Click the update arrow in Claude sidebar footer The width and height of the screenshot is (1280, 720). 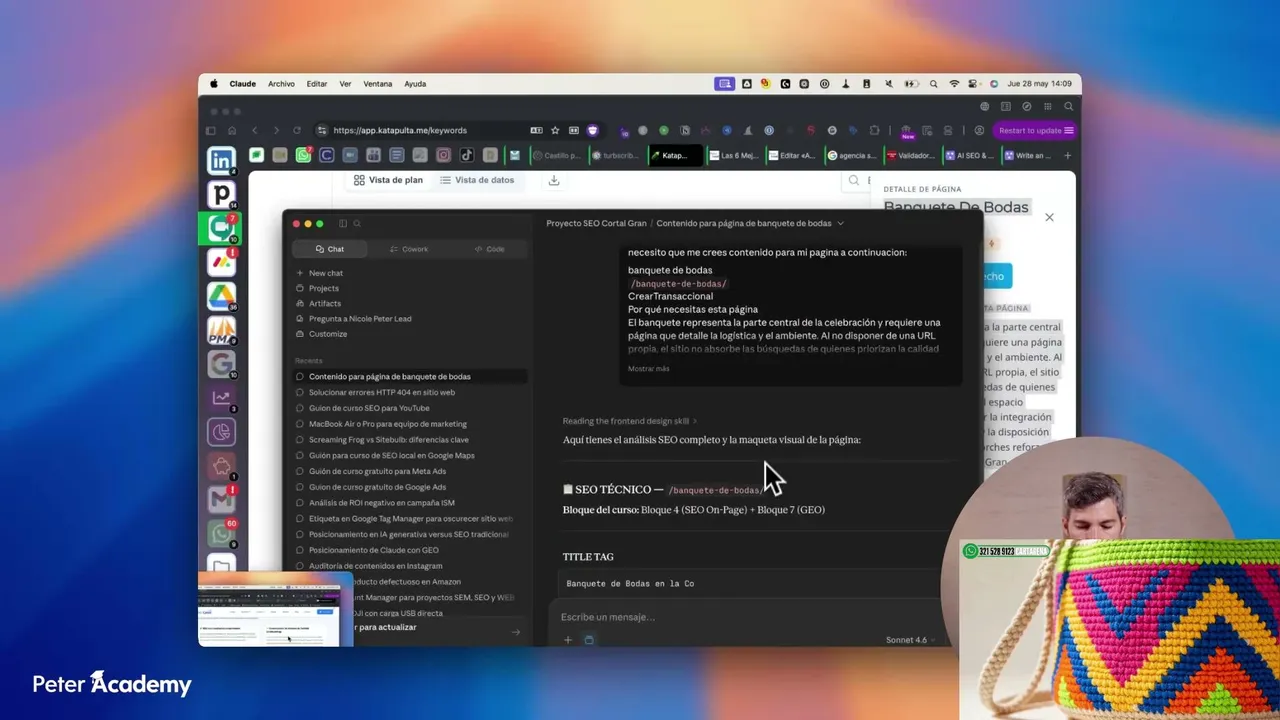click(516, 632)
